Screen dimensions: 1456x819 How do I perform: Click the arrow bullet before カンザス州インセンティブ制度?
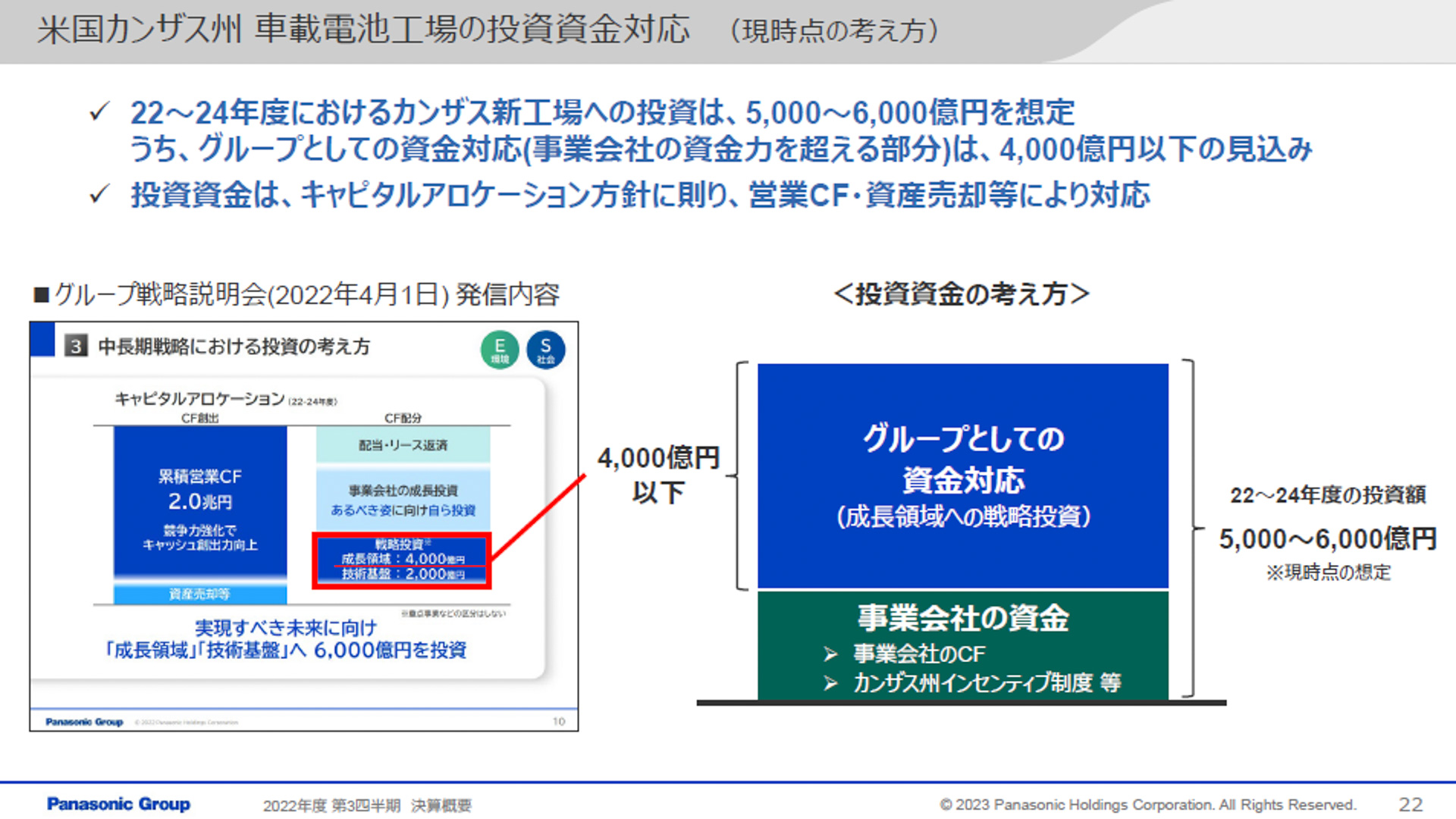(x=830, y=683)
